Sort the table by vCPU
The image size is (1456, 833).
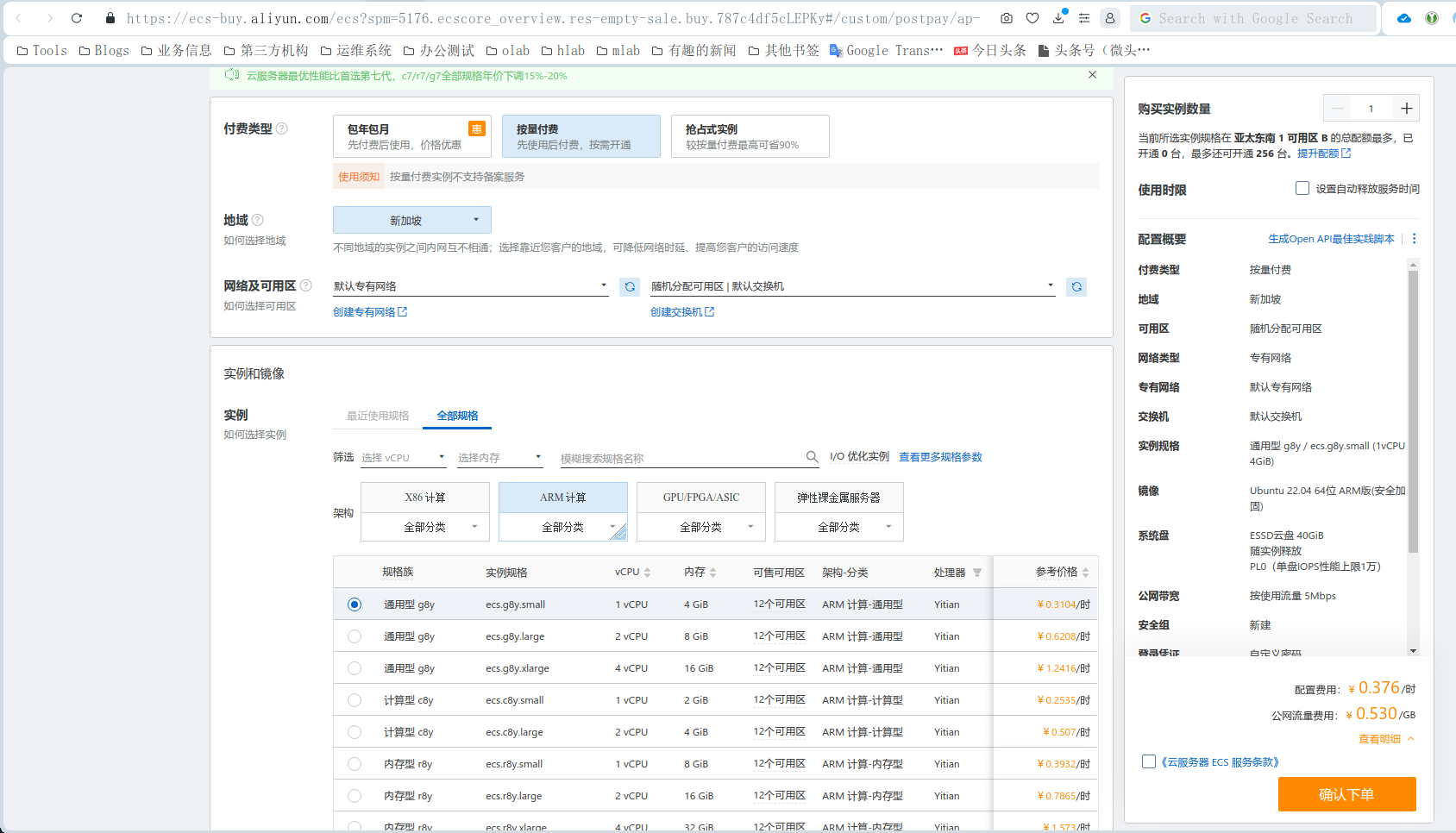tap(647, 573)
